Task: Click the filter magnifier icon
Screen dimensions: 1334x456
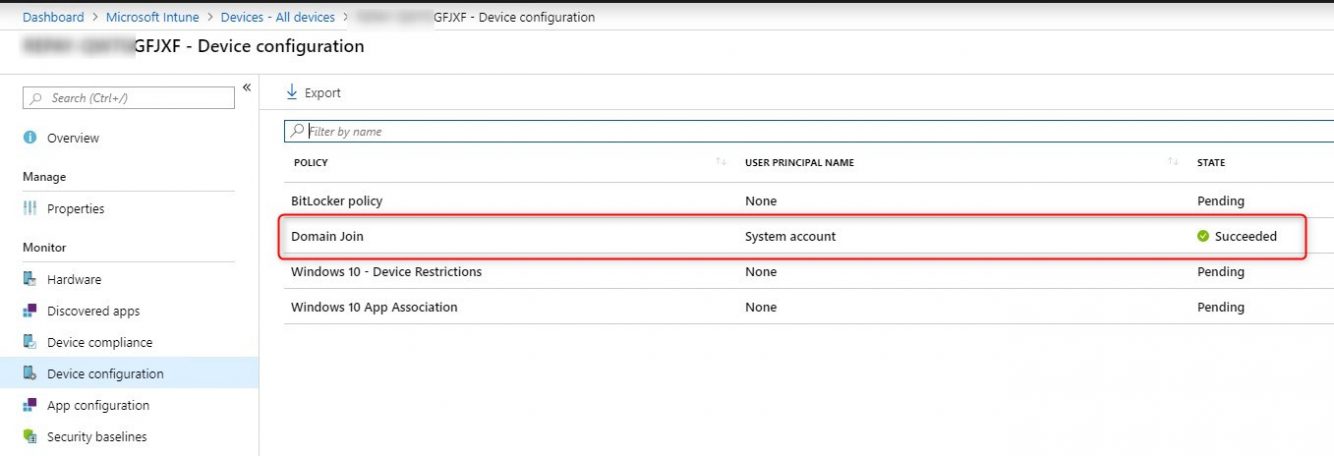Action: [x=297, y=131]
